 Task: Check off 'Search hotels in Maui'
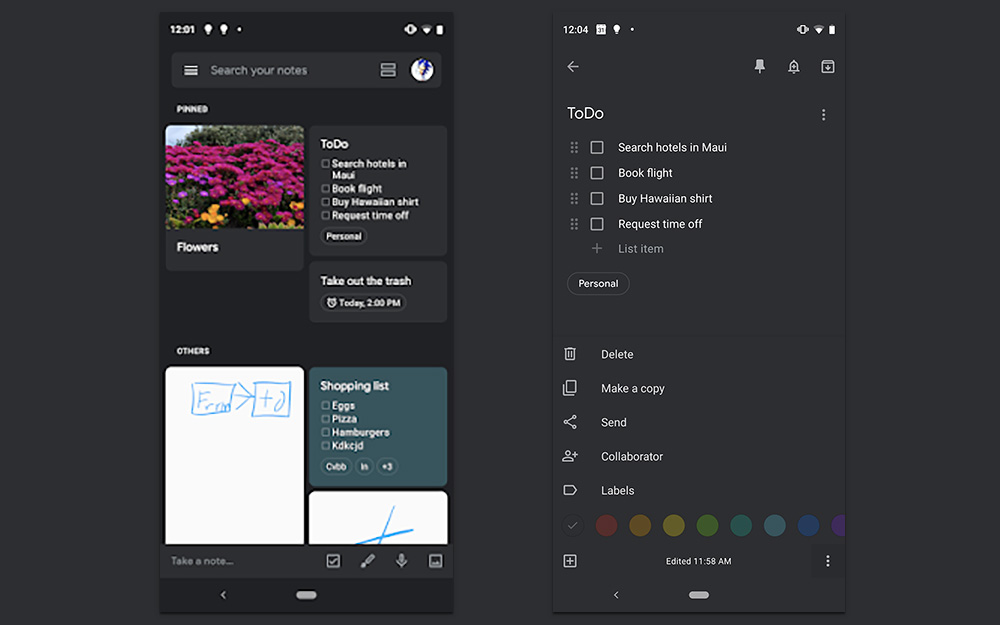597,147
